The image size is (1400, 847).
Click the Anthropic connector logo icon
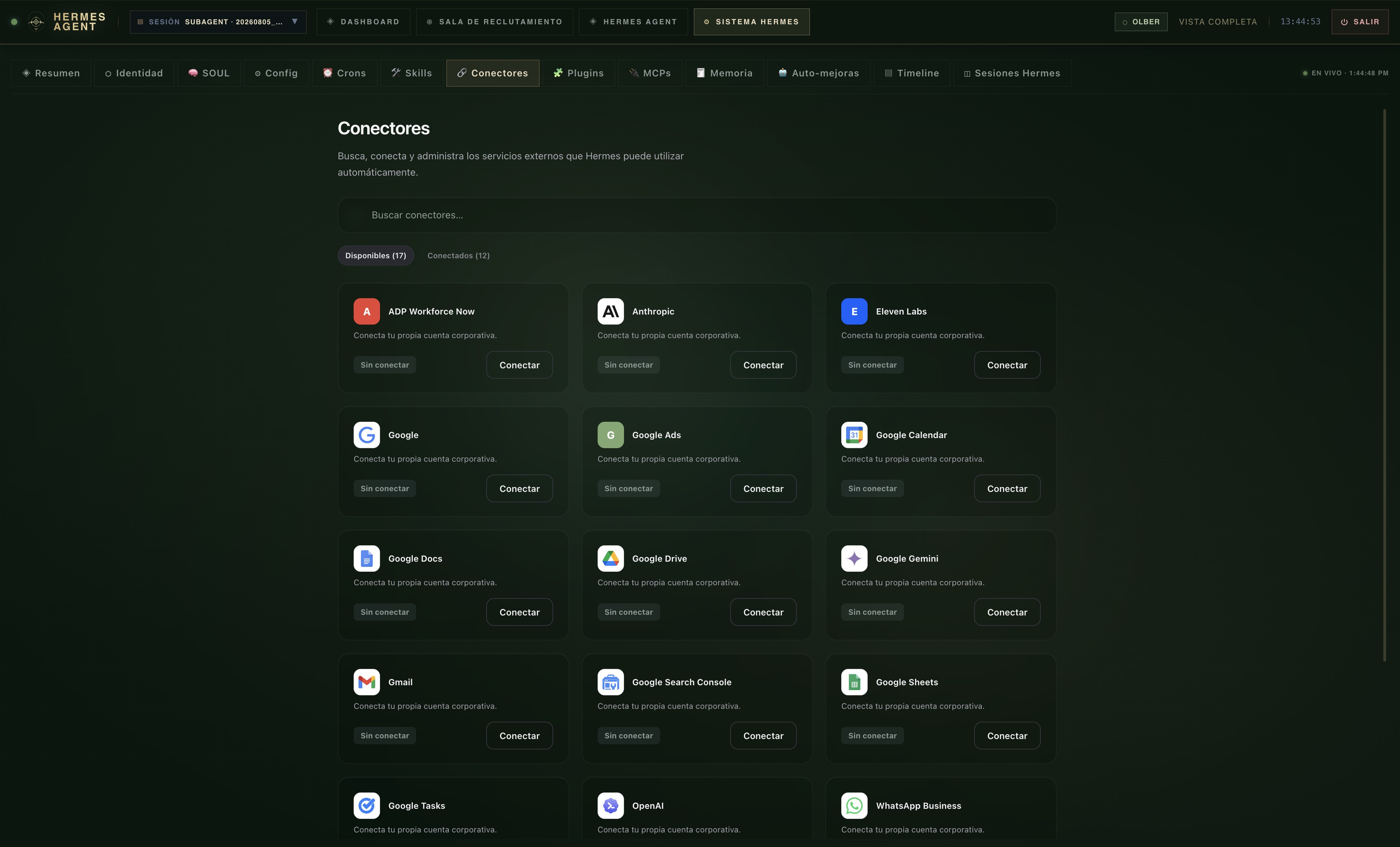[610, 311]
